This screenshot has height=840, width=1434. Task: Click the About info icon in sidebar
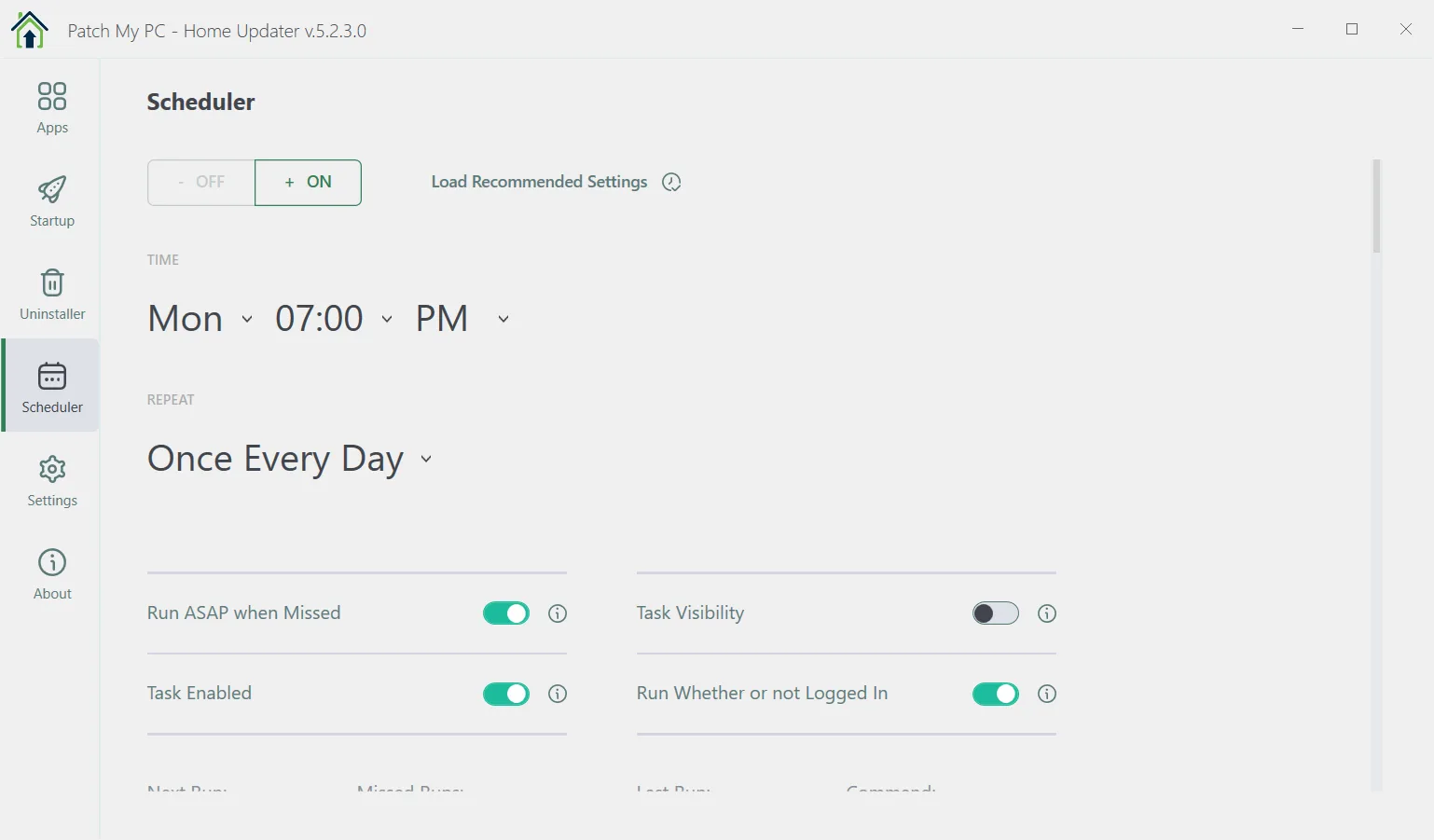[x=52, y=563]
